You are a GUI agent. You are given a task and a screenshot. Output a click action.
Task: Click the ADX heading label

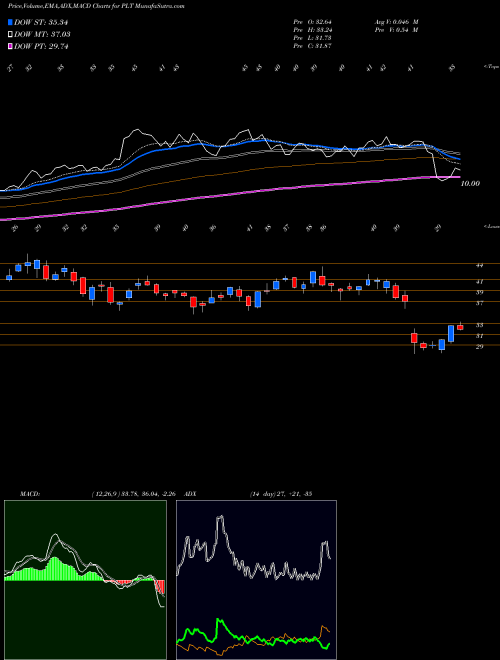pyautogui.click(x=191, y=494)
